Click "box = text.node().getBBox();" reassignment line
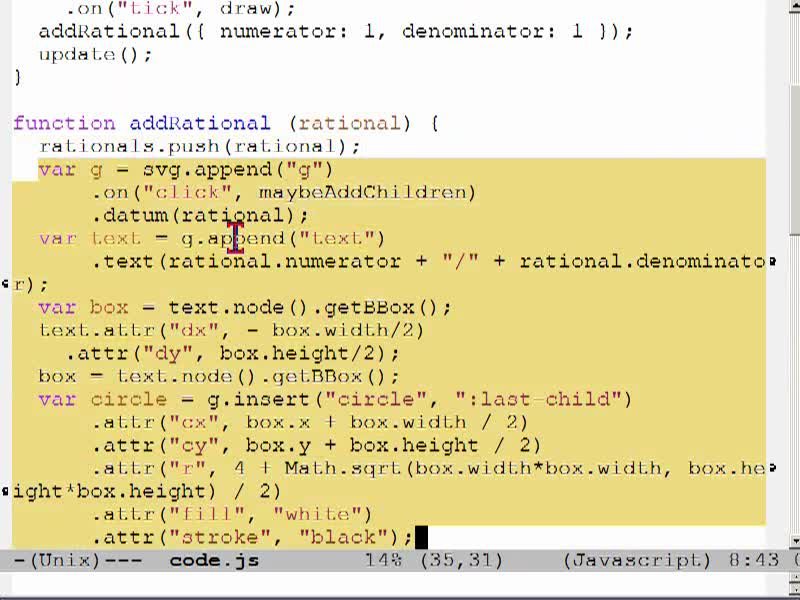This screenshot has height=600, width=800. point(218,376)
